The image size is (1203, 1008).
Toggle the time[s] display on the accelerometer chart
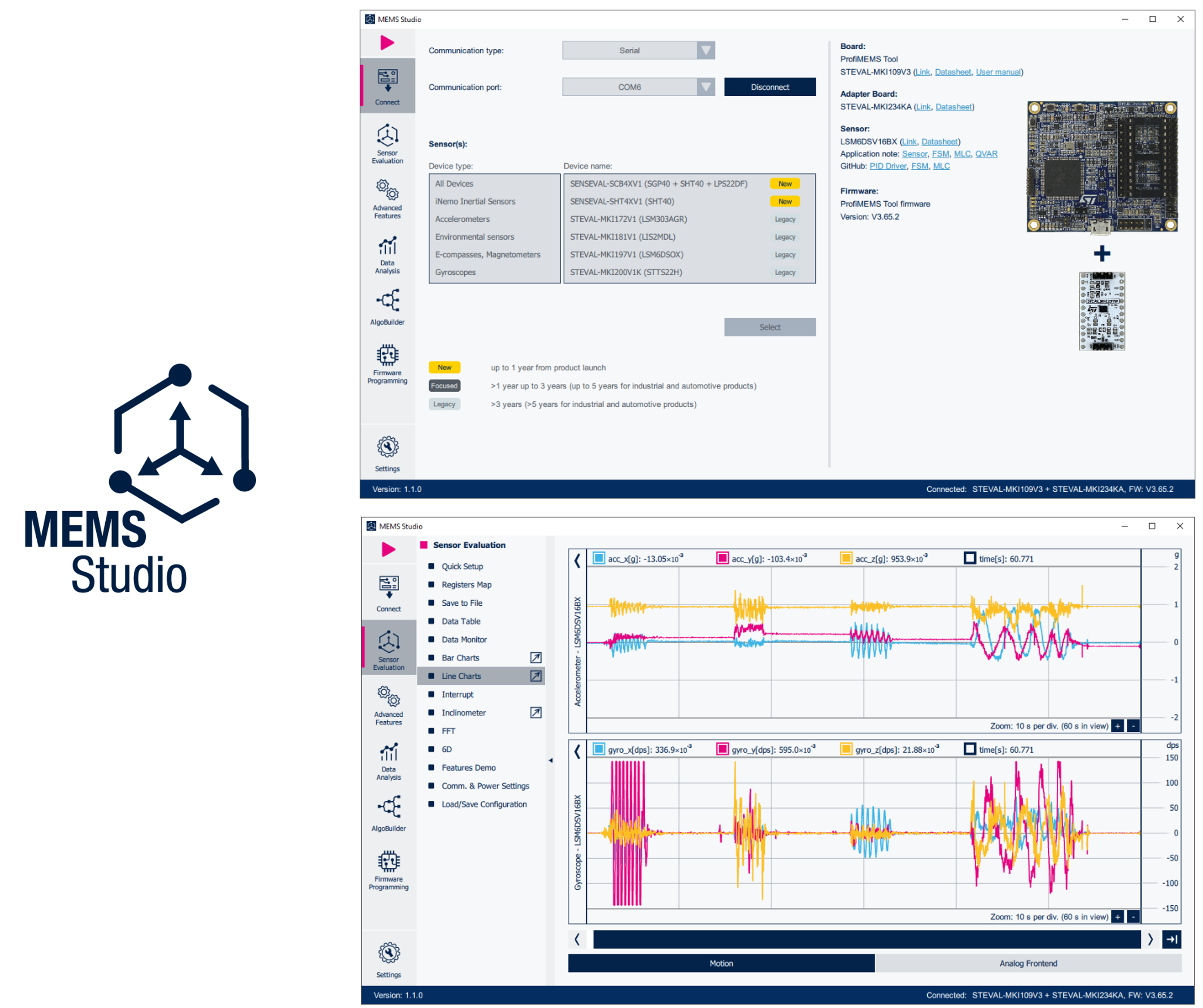[x=970, y=557]
